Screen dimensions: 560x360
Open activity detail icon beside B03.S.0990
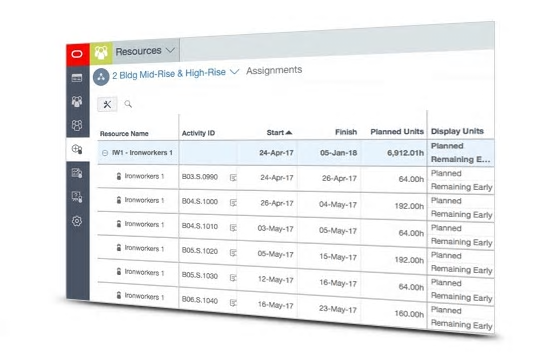tap(233, 178)
